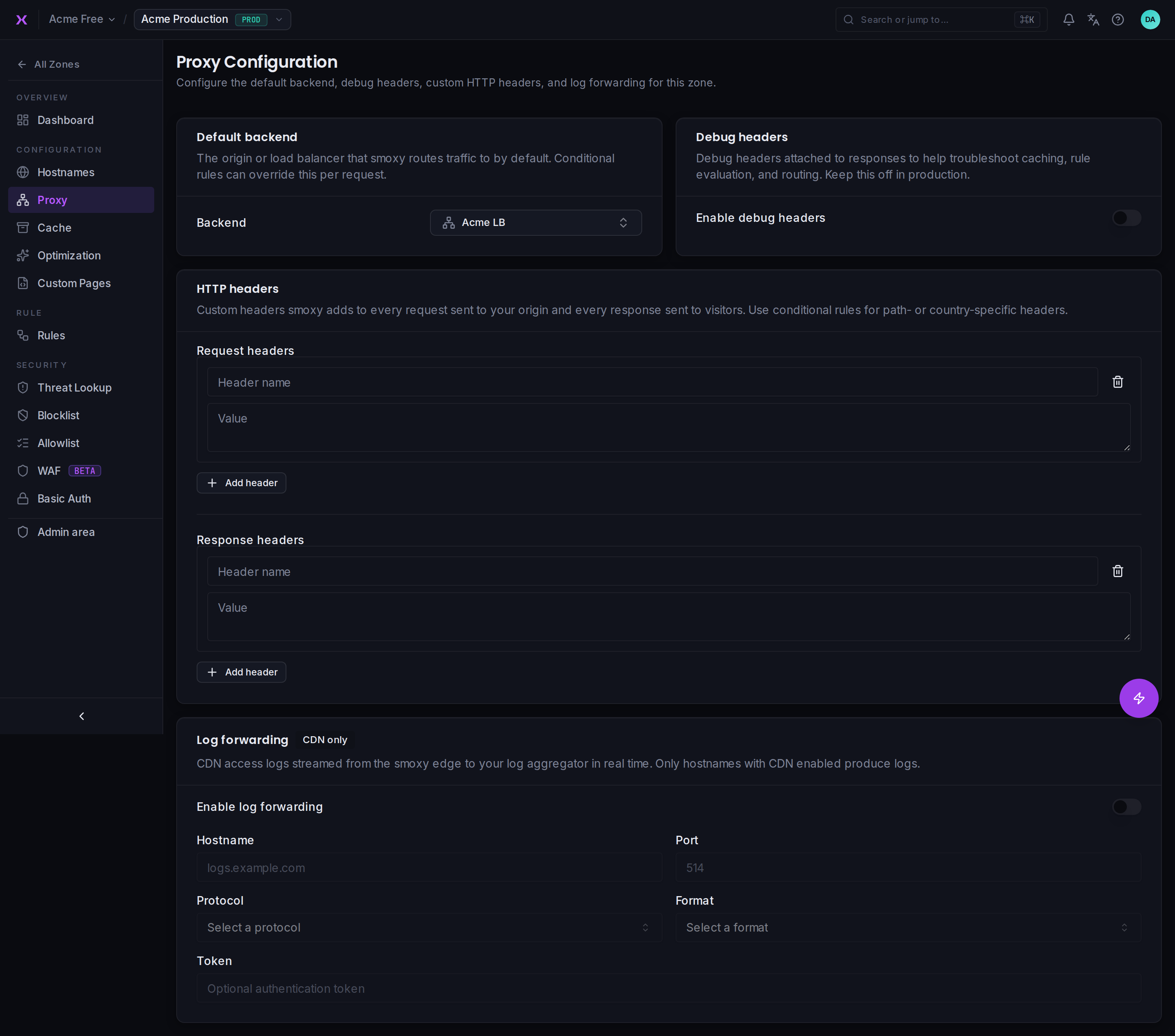The height and width of the screenshot is (1036, 1175).
Task: Open the Backend Acme LB dropdown
Action: click(536, 222)
